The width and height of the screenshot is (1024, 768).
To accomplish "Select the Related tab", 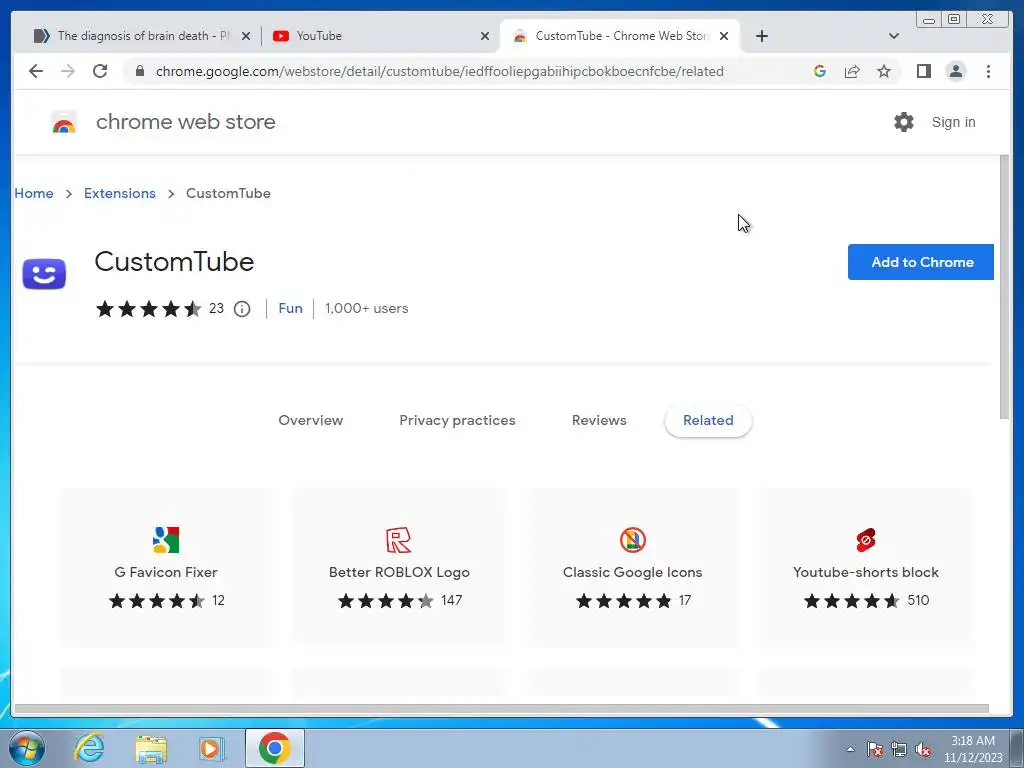I will (708, 421).
